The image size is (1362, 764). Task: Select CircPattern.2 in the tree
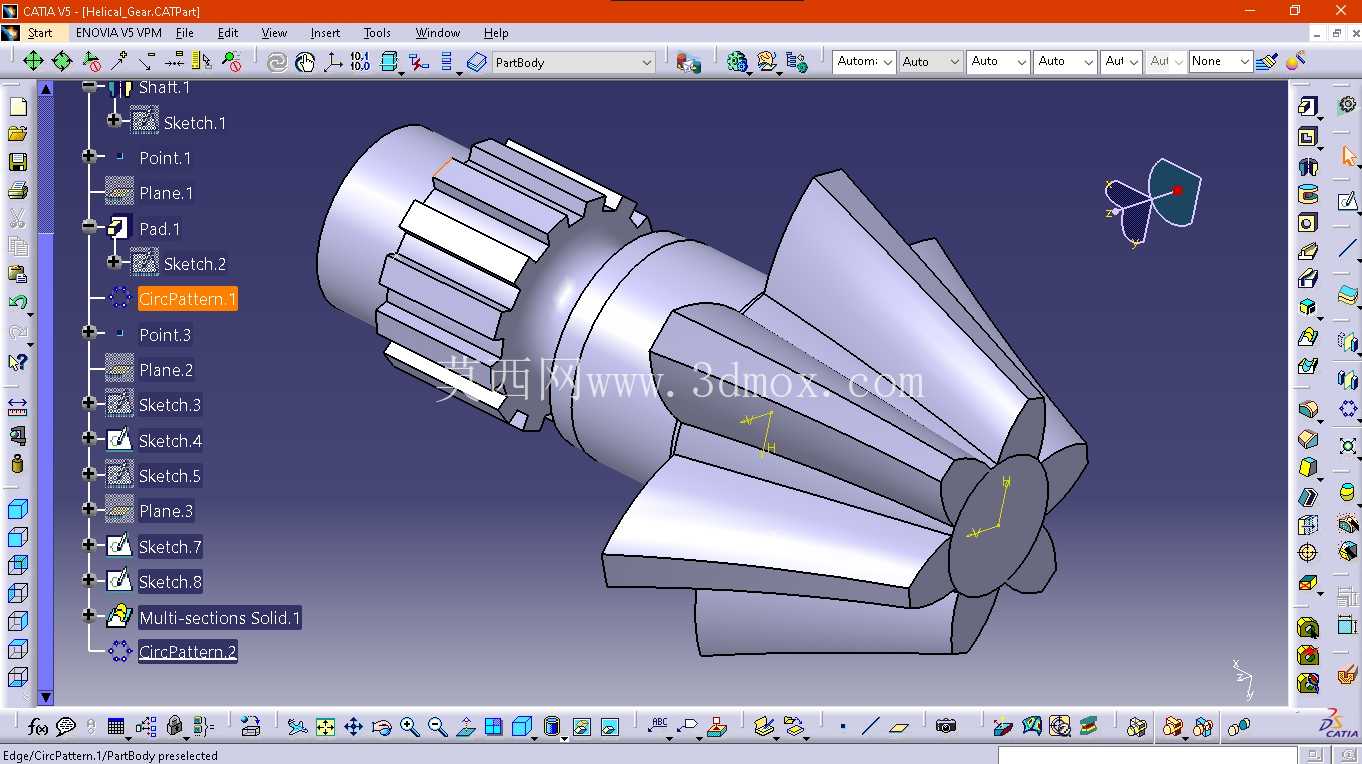click(x=187, y=652)
